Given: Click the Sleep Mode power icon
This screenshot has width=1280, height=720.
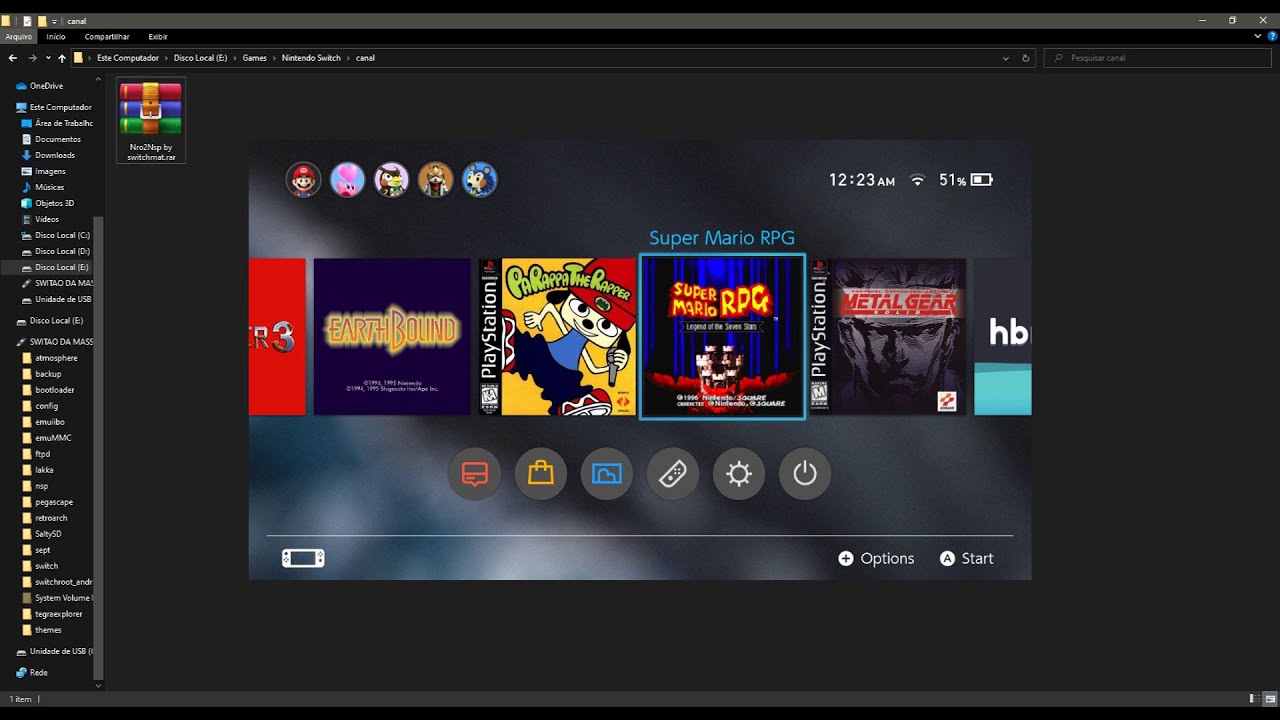Looking at the screenshot, I should pyautogui.click(x=805, y=474).
